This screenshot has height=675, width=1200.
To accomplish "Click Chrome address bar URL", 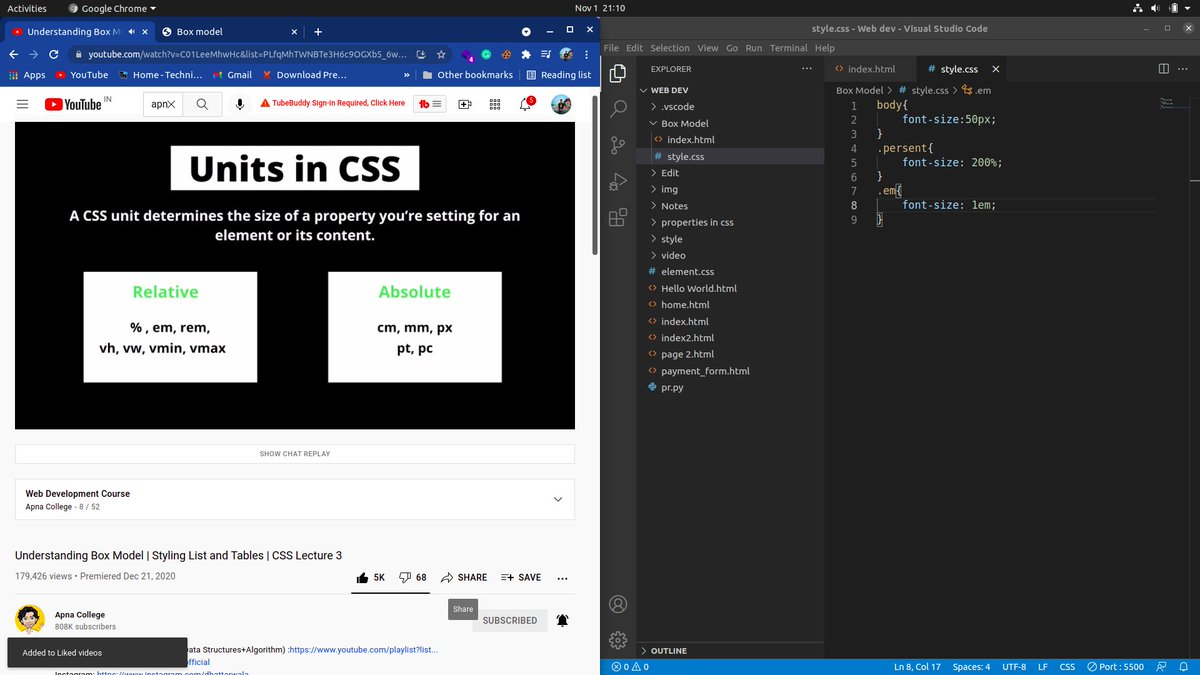I will [x=247, y=54].
